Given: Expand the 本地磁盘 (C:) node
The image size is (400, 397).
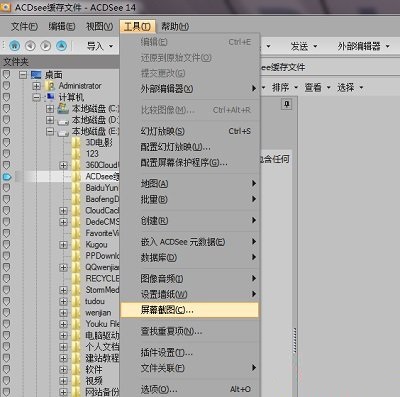Looking at the screenshot, I should pyautogui.click(x=50, y=109).
